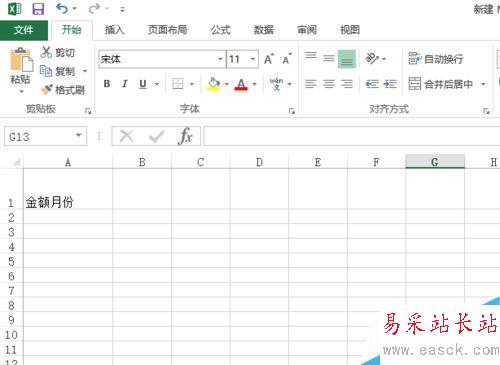Toggle Bold formatting
This screenshot has height=365, width=500.
coord(107,84)
